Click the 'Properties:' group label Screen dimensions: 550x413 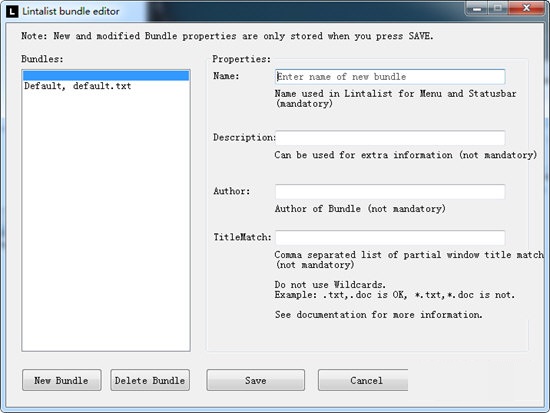[242, 59]
